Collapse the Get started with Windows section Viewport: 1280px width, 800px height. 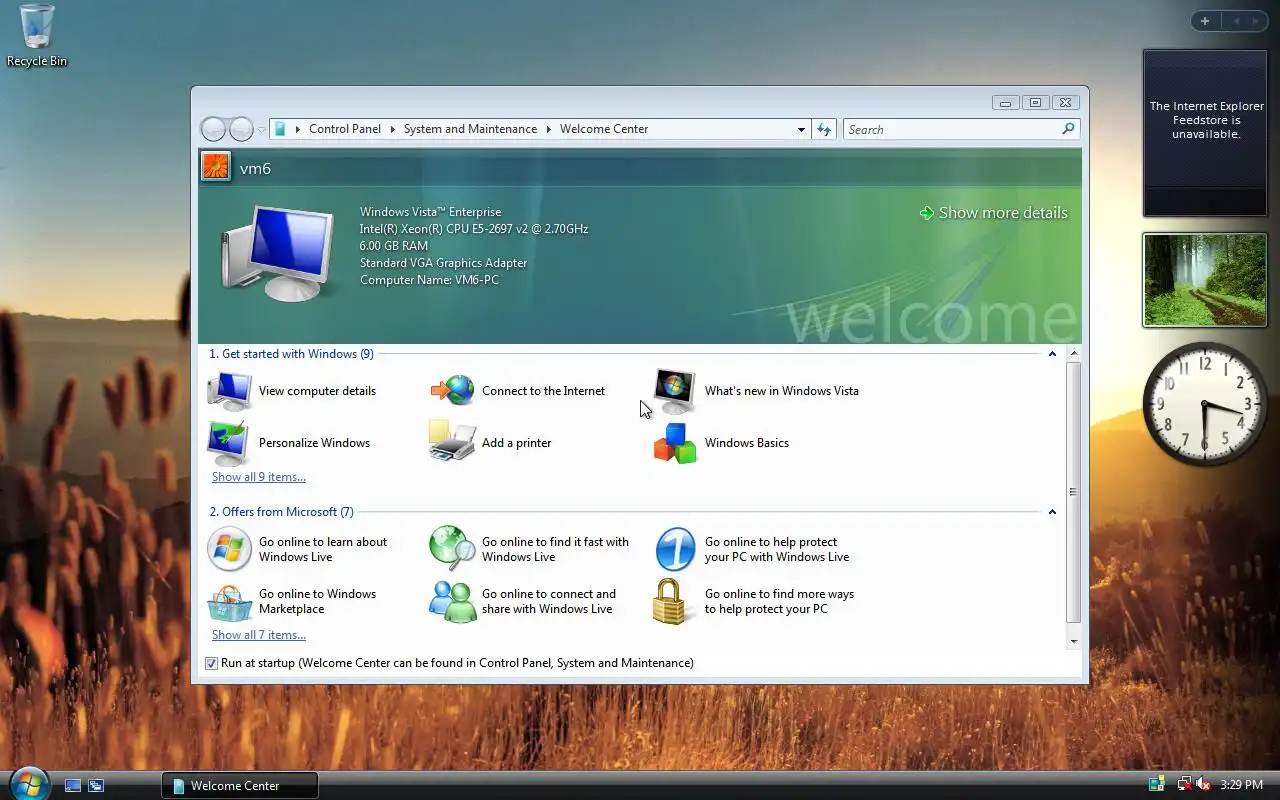[1052, 354]
